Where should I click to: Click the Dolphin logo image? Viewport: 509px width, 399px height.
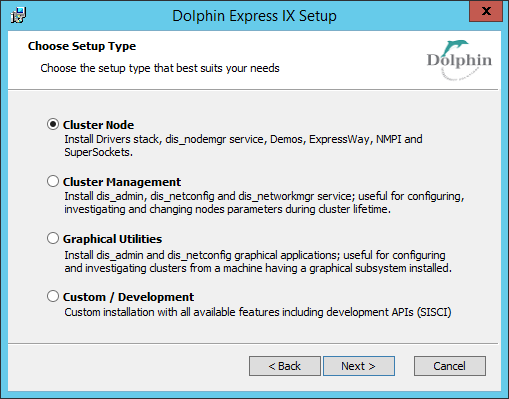(x=459, y=60)
